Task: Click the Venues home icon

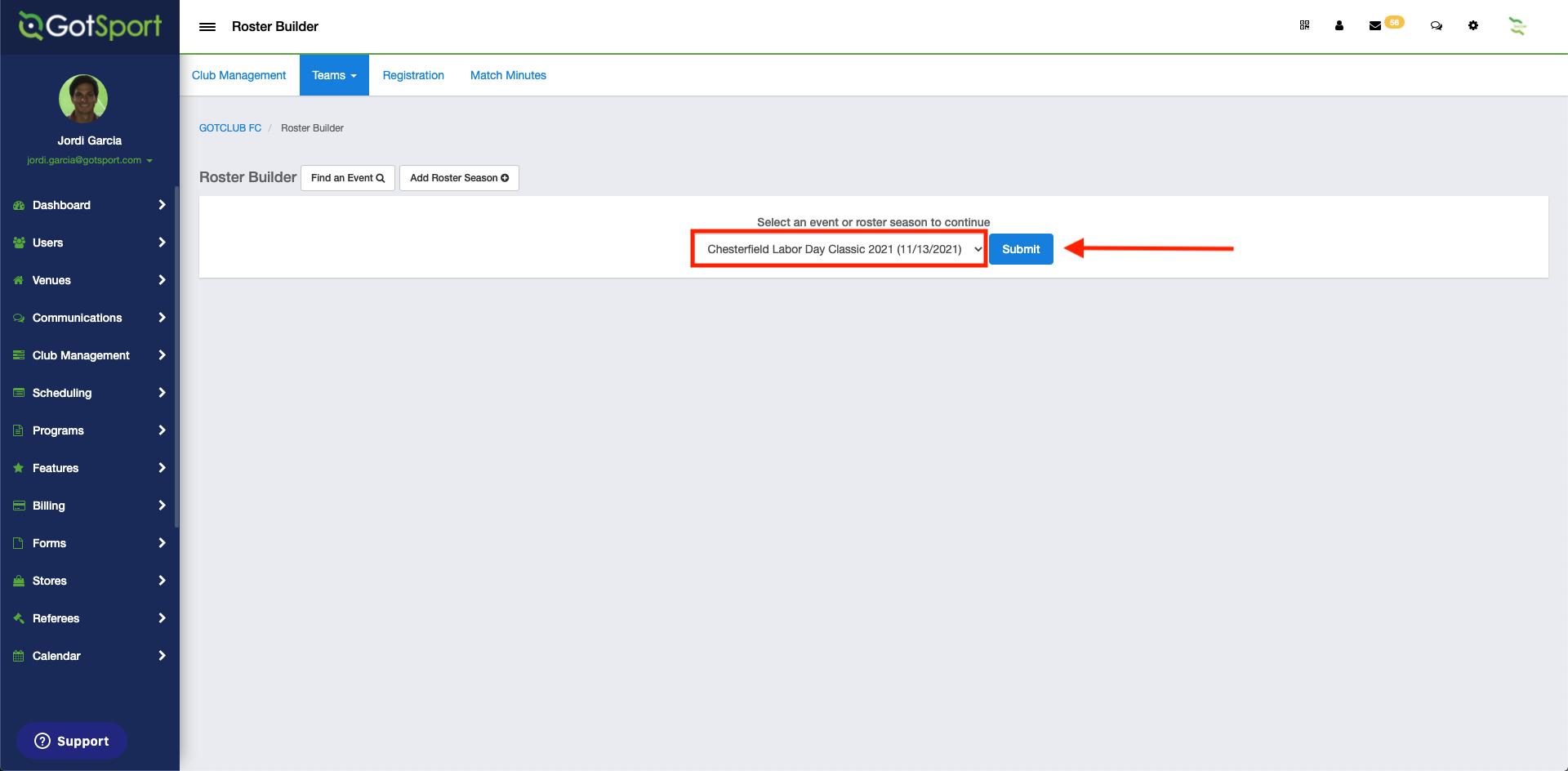Action: [19, 280]
